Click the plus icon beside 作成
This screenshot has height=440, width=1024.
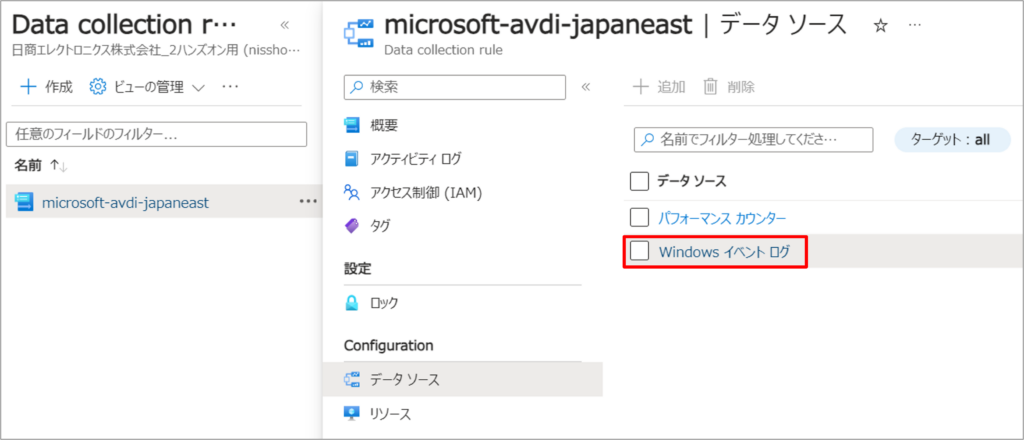(x=29, y=87)
